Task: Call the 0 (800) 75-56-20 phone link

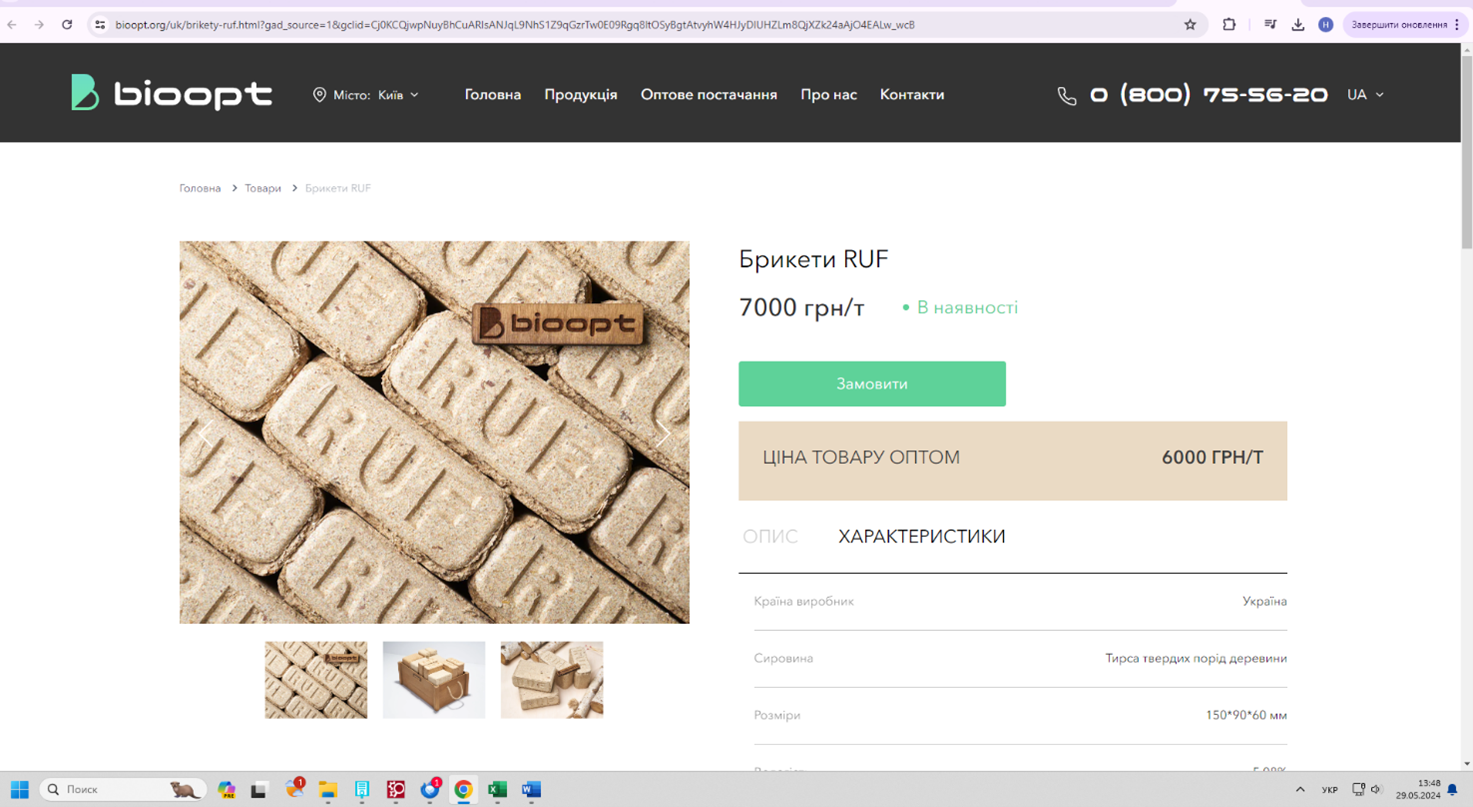Action: tap(1209, 95)
